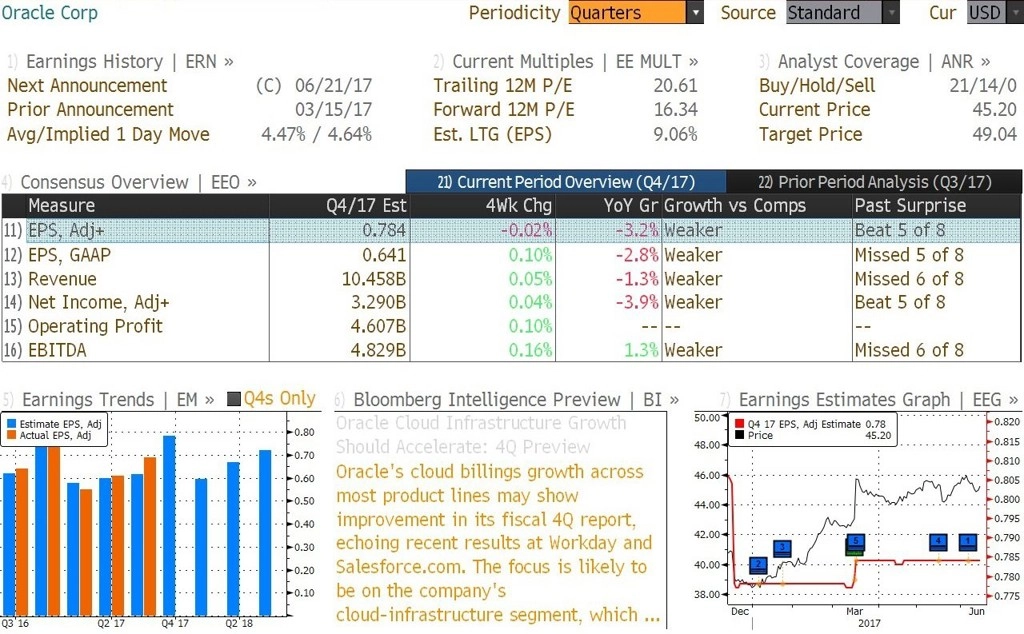Toggle the Q4s Only checkbox

[233, 398]
